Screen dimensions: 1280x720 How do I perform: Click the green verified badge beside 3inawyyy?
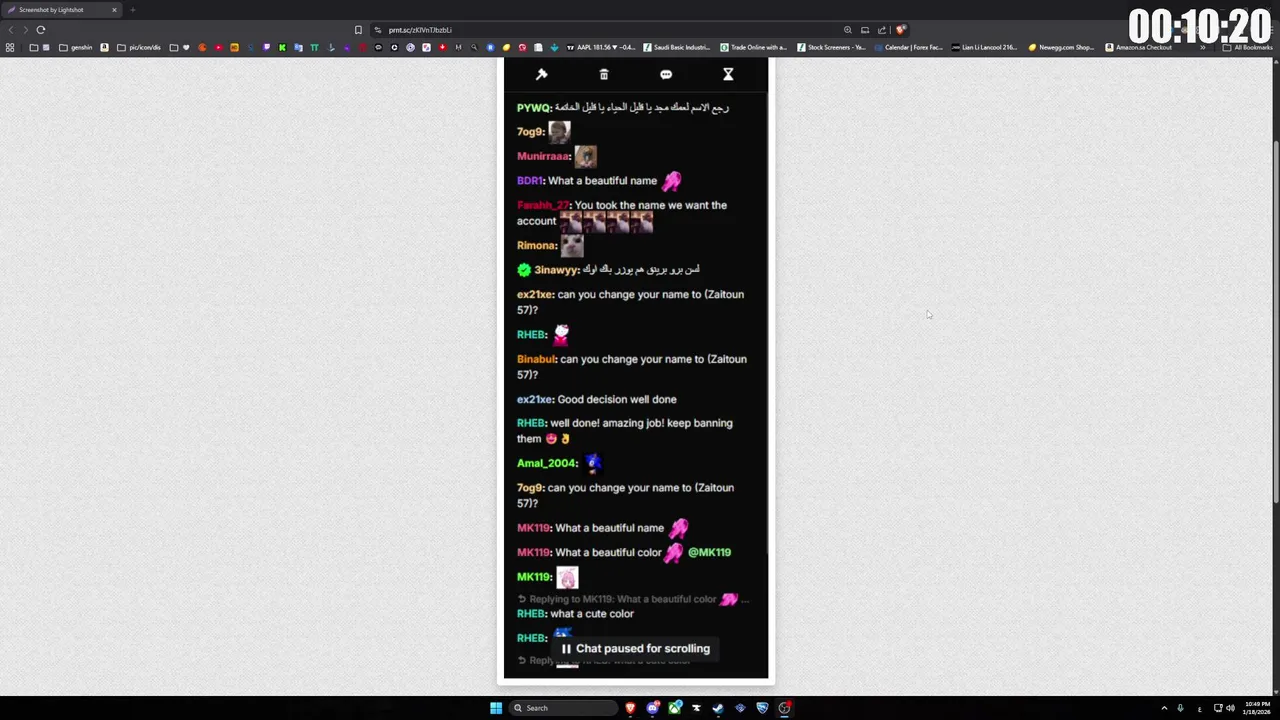click(524, 270)
